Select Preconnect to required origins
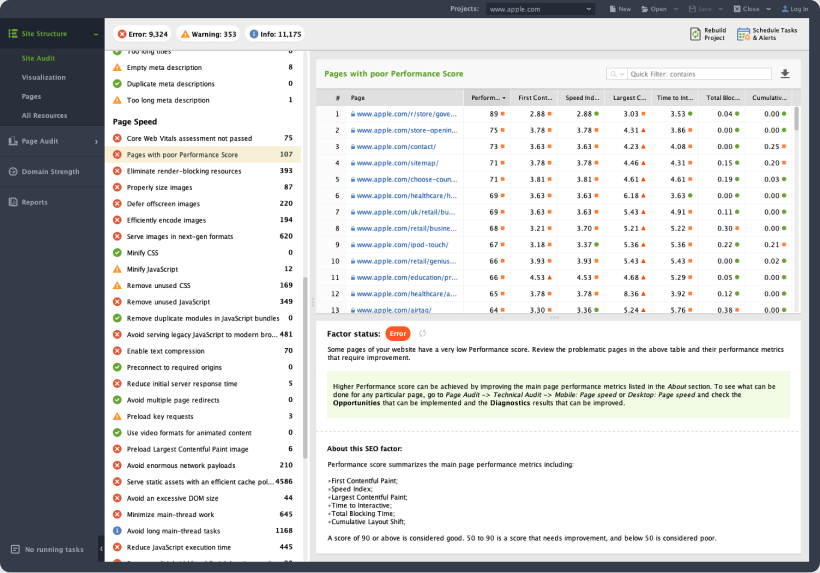 pos(204,368)
